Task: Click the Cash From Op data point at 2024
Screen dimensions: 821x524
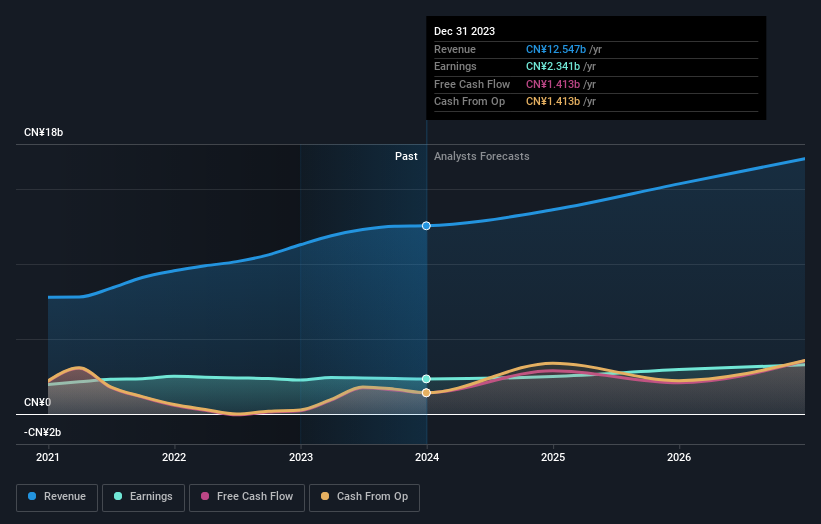Action: coord(426,393)
